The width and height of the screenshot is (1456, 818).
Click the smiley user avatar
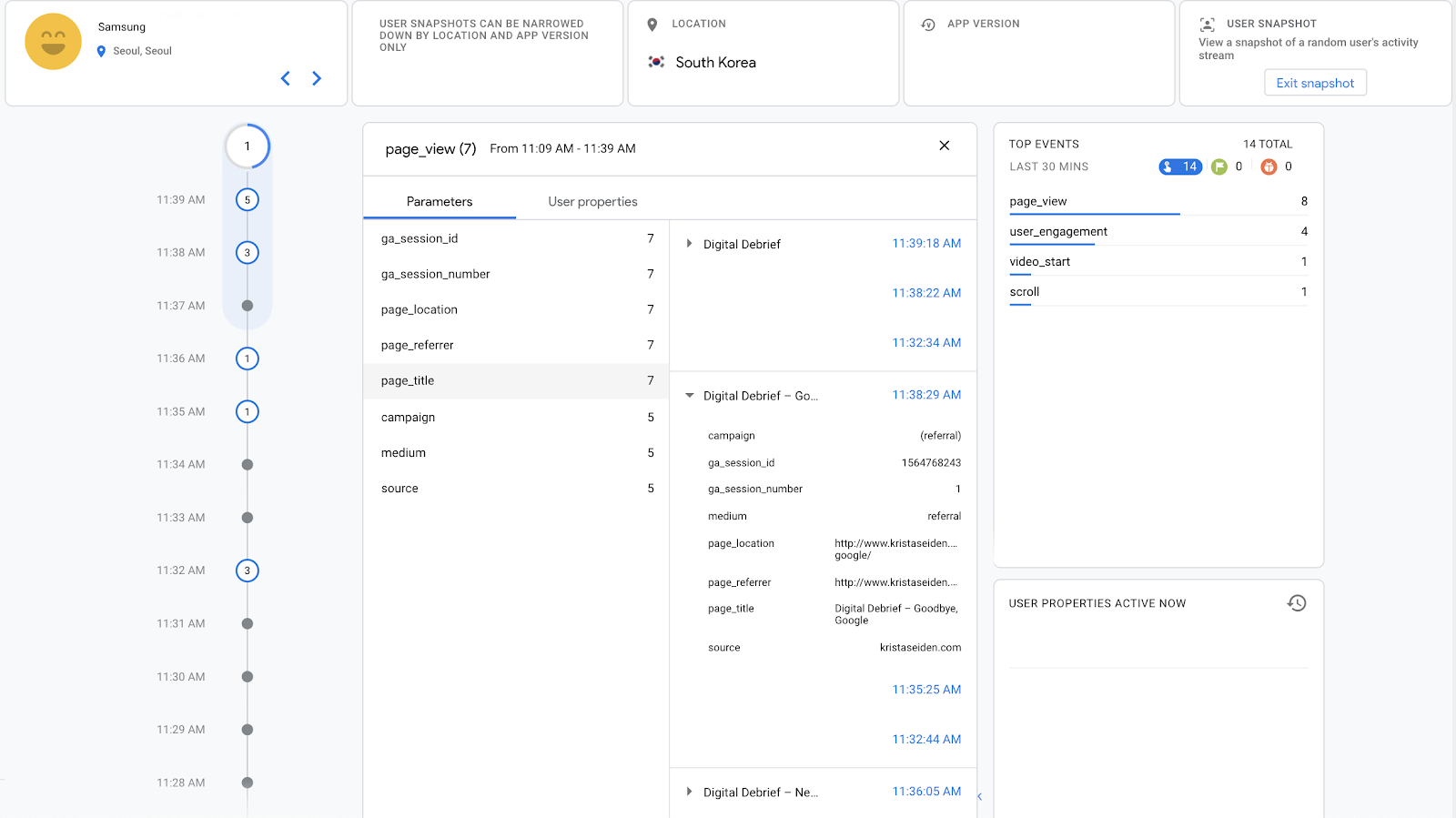(x=53, y=42)
